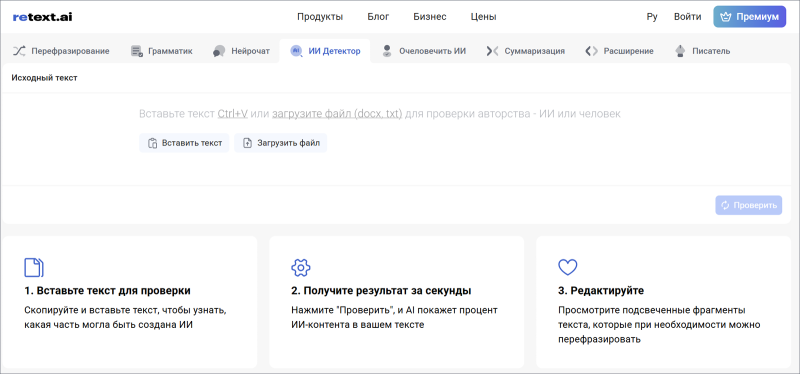Switch to the Грамматик tab
The height and width of the screenshot is (374, 800).
[x=162, y=51]
